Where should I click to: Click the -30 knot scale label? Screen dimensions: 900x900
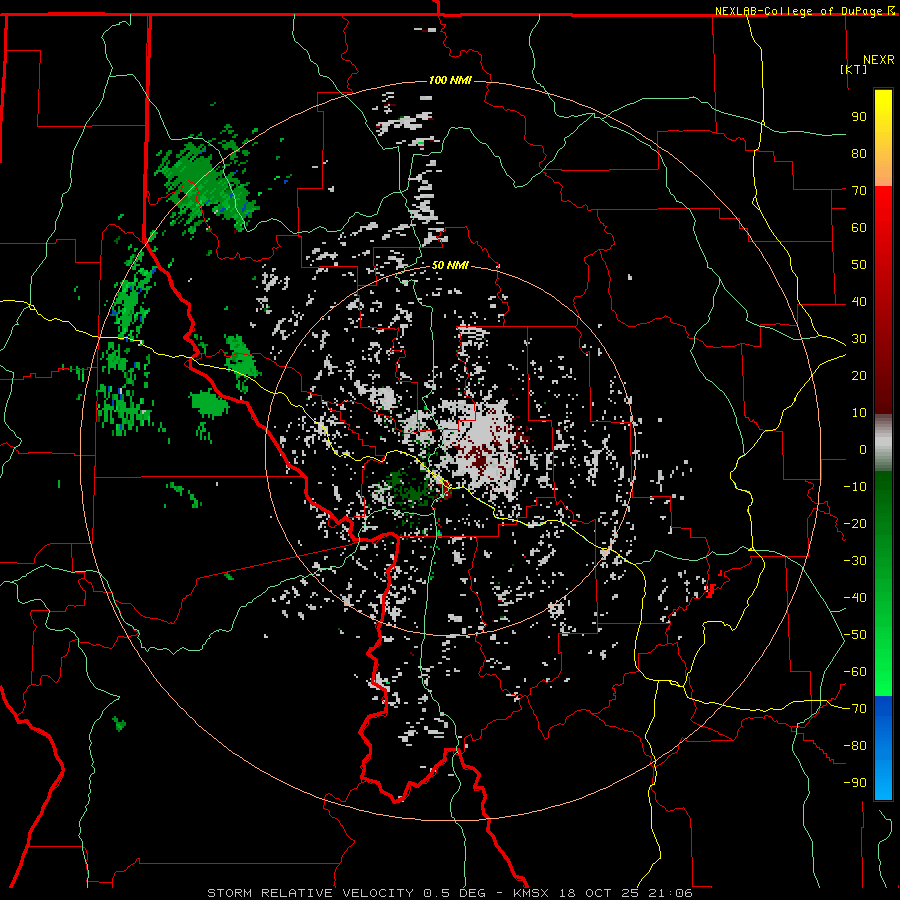click(855, 561)
